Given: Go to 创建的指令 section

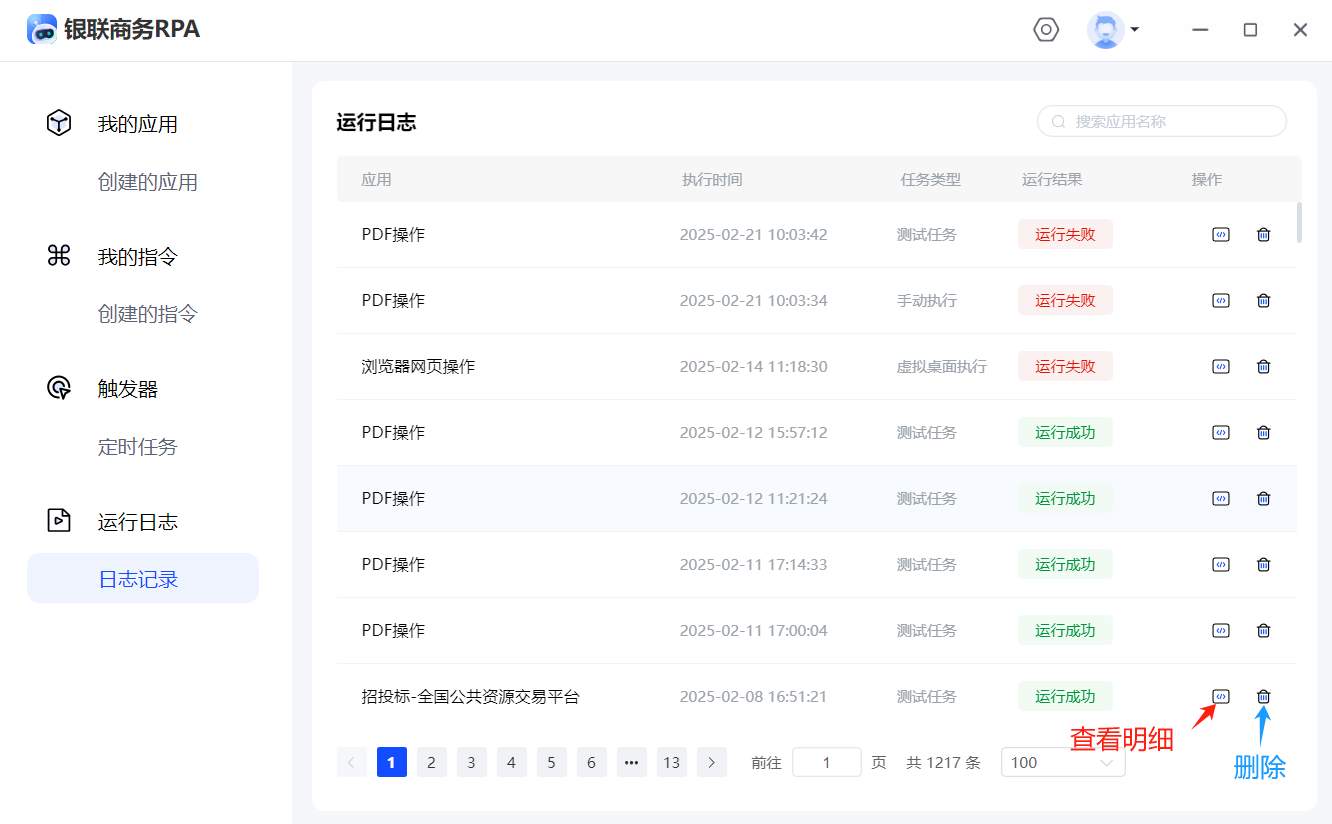Looking at the screenshot, I should (148, 314).
